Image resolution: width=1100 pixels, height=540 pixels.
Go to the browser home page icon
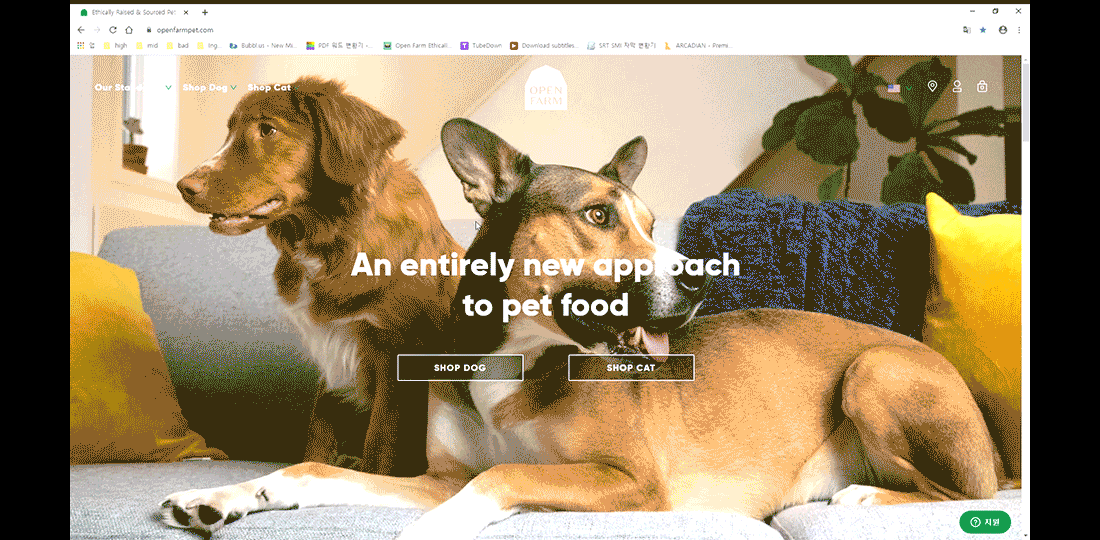click(x=129, y=30)
